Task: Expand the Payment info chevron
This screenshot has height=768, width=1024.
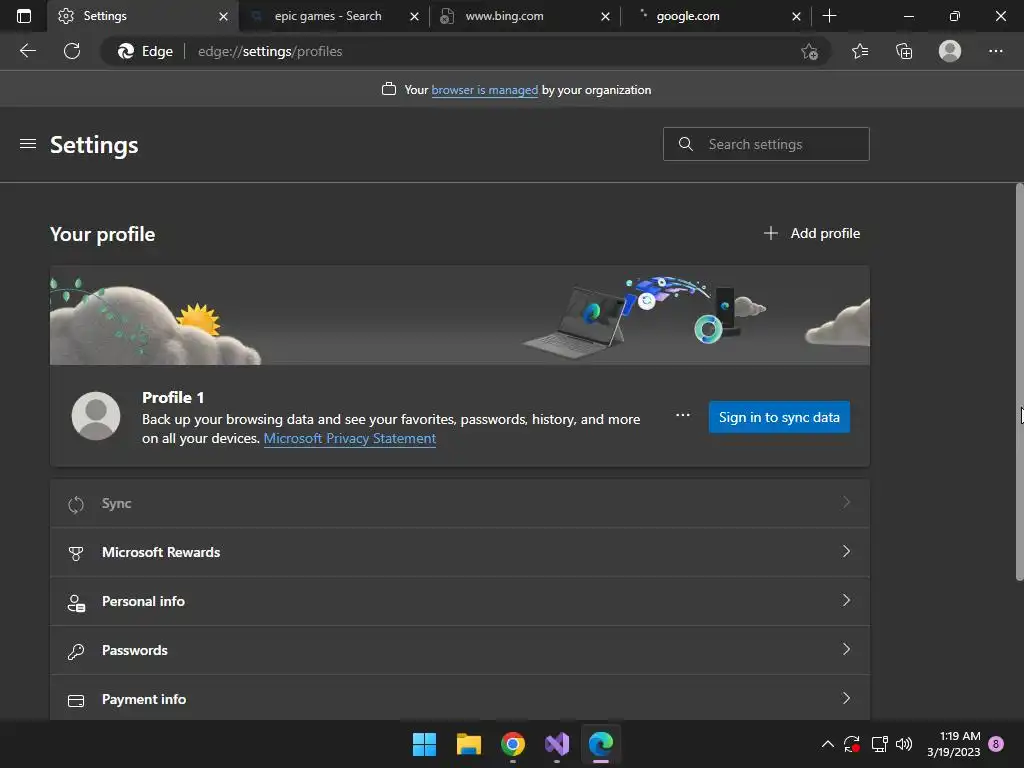Action: tap(846, 698)
